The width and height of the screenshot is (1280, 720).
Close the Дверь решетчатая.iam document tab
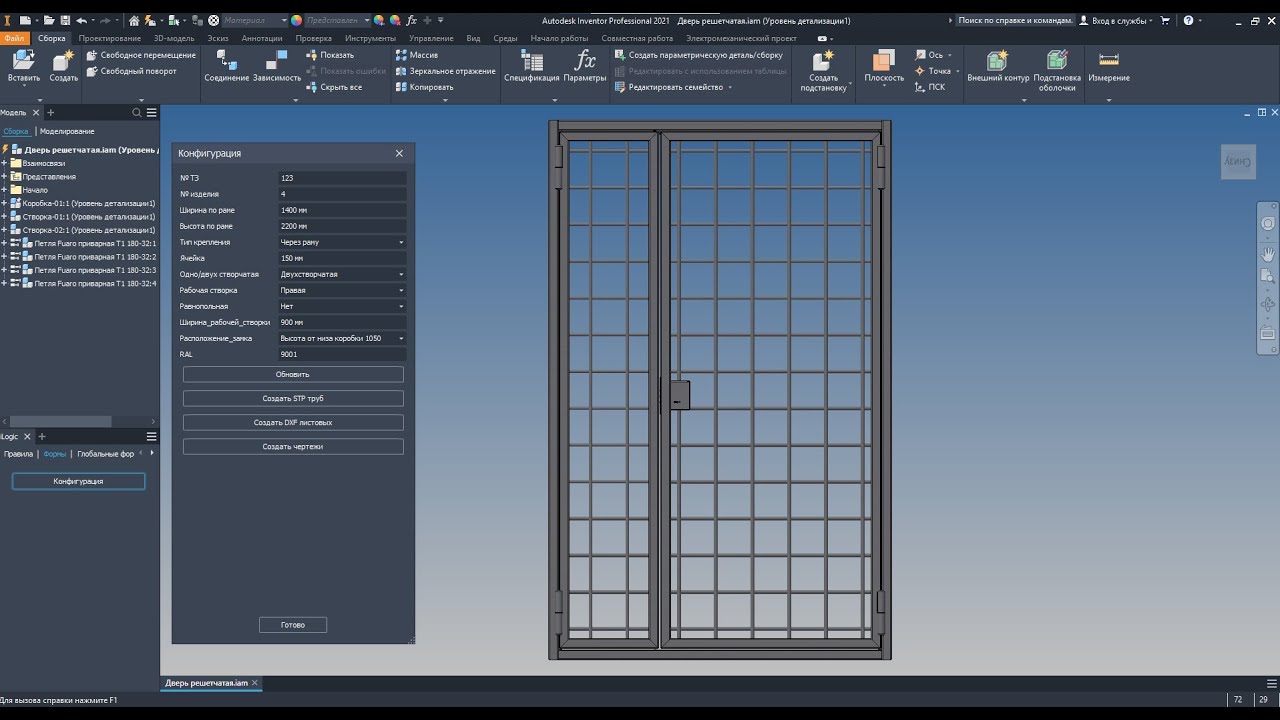click(254, 683)
